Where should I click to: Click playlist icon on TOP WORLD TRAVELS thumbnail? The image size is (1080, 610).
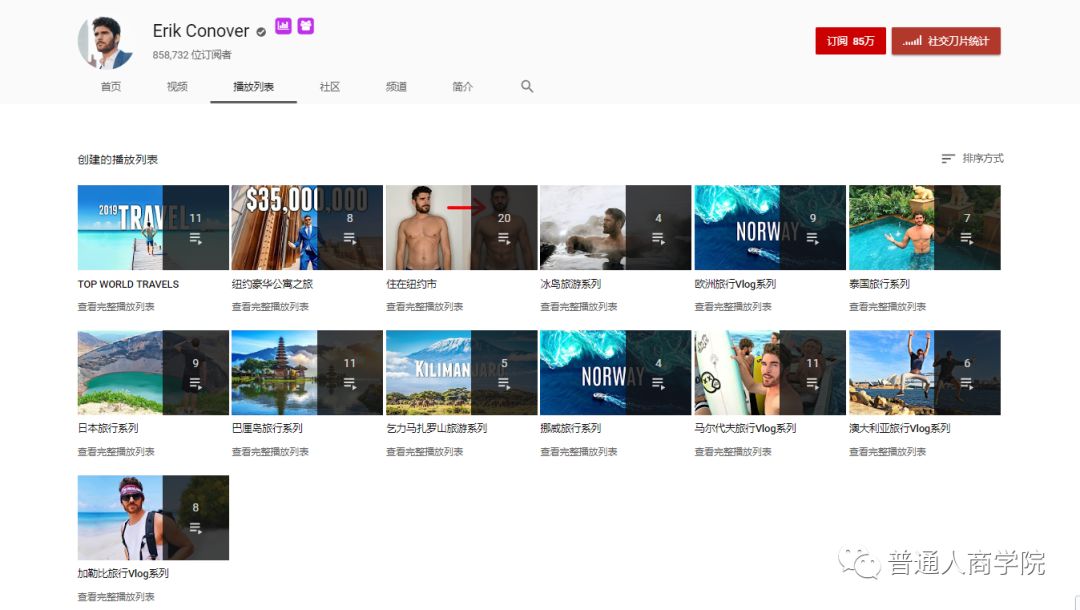coord(195,238)
